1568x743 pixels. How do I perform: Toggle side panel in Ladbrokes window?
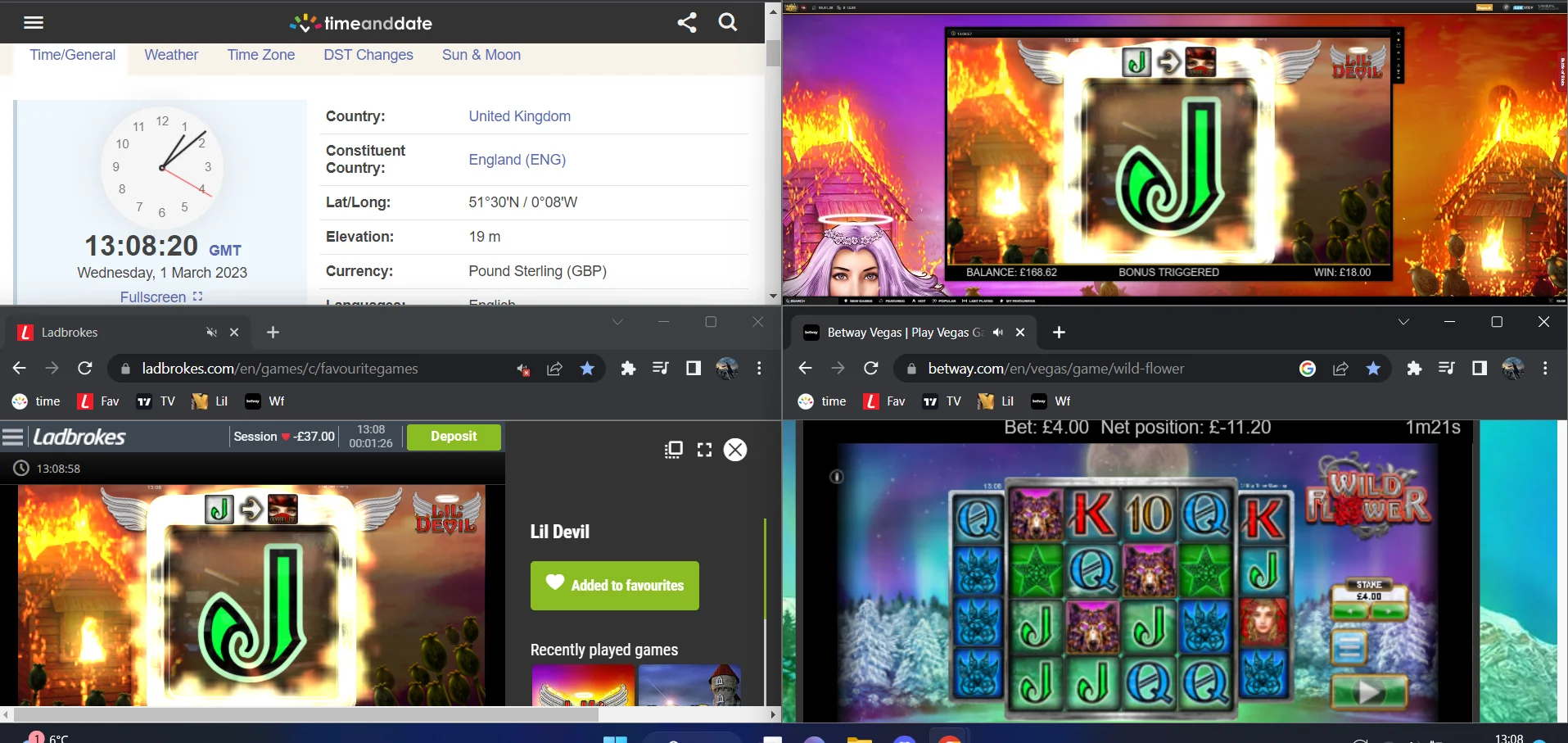[x=694, y=369]
